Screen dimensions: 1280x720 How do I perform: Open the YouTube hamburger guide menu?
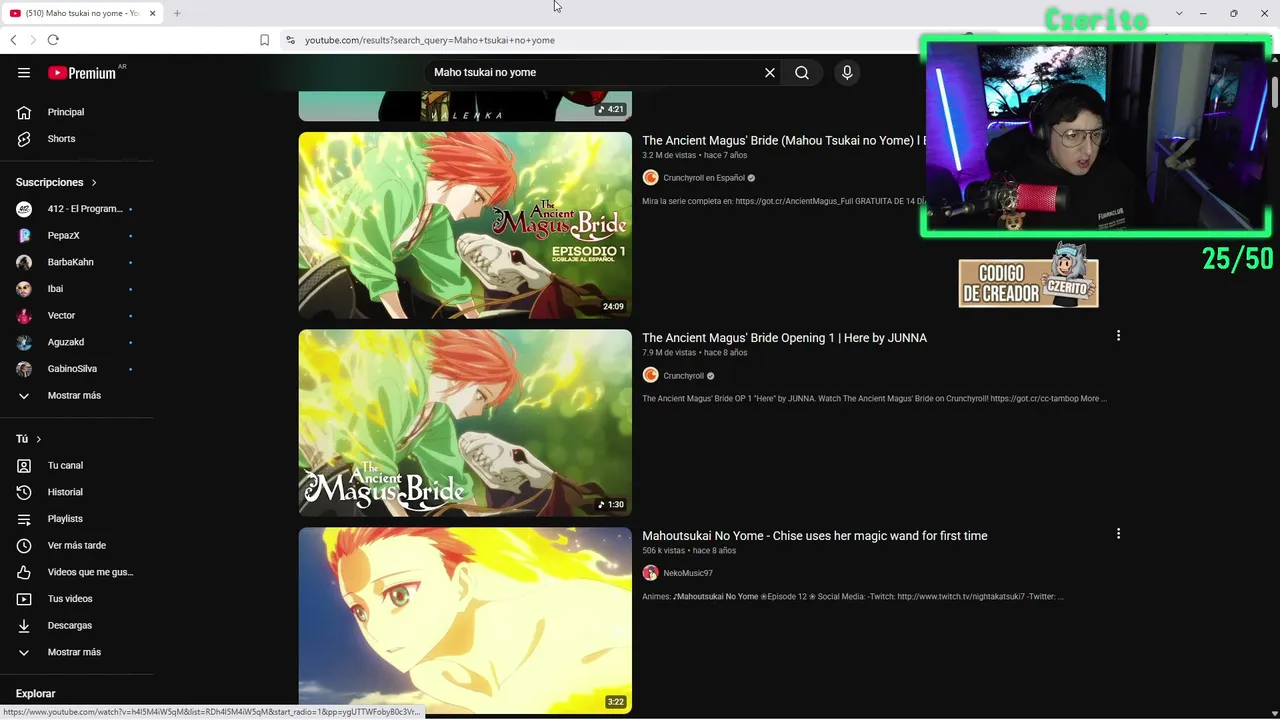(x=24, y=73)
